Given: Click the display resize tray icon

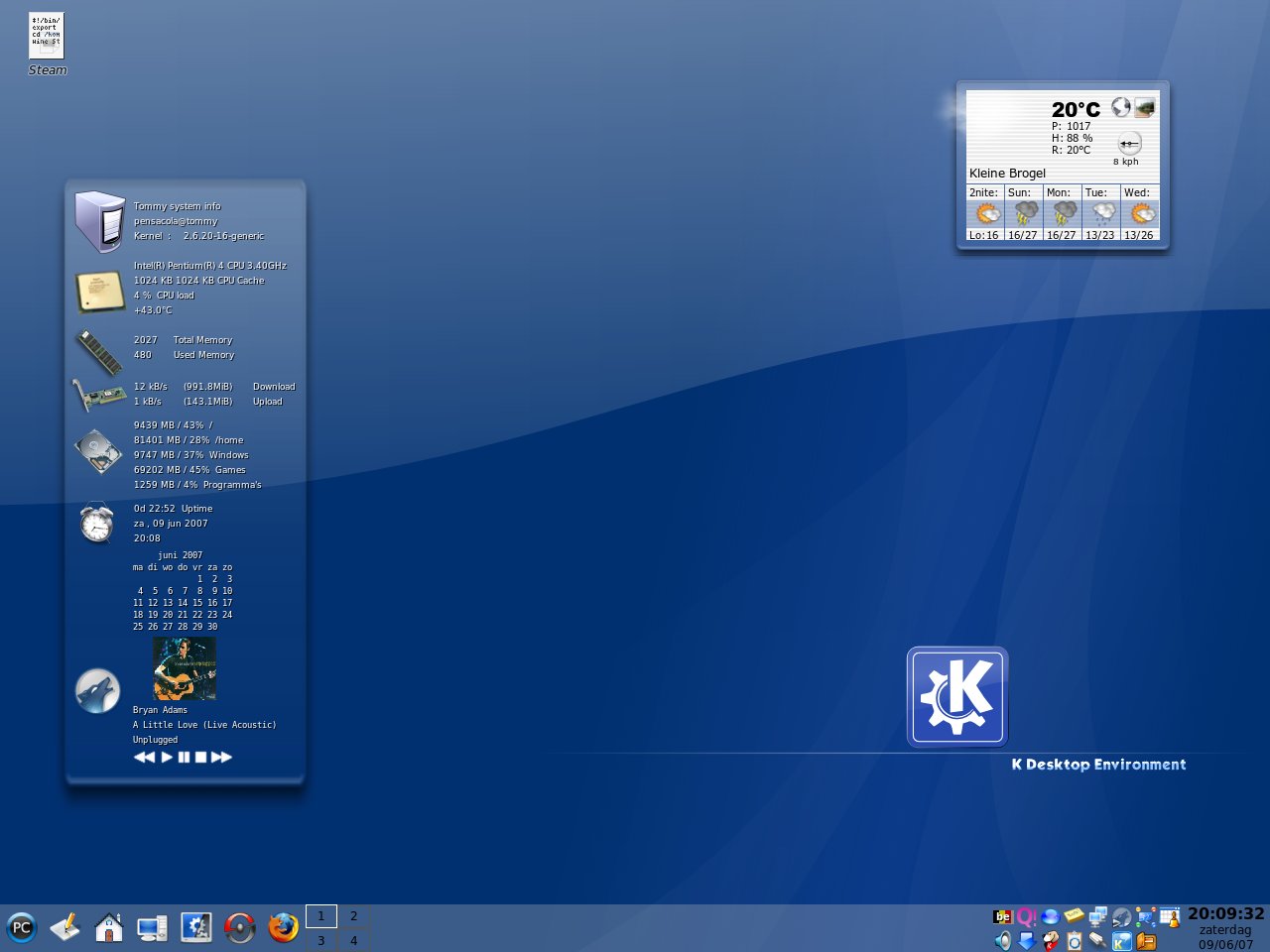Looking at the screenshot, I should [1146, 916].
